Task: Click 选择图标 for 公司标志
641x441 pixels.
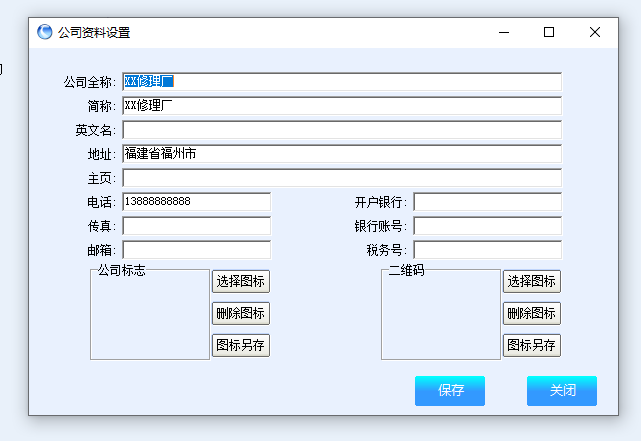Action: coord(241,281)
